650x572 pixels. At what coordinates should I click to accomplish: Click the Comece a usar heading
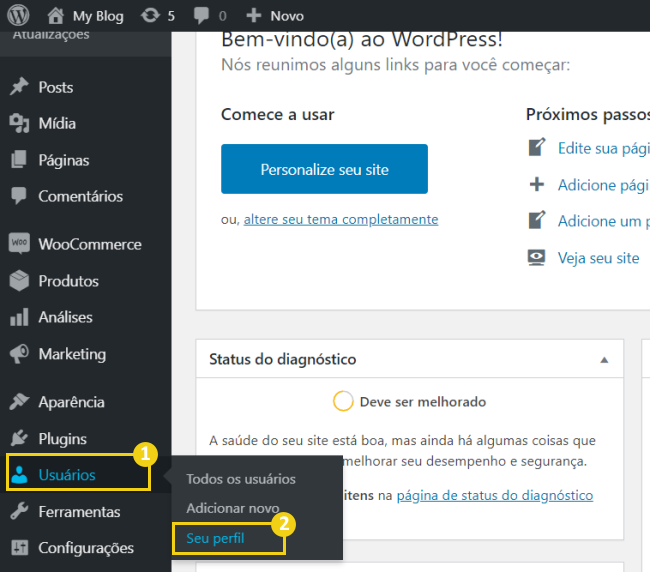click(x=277, y=114)
